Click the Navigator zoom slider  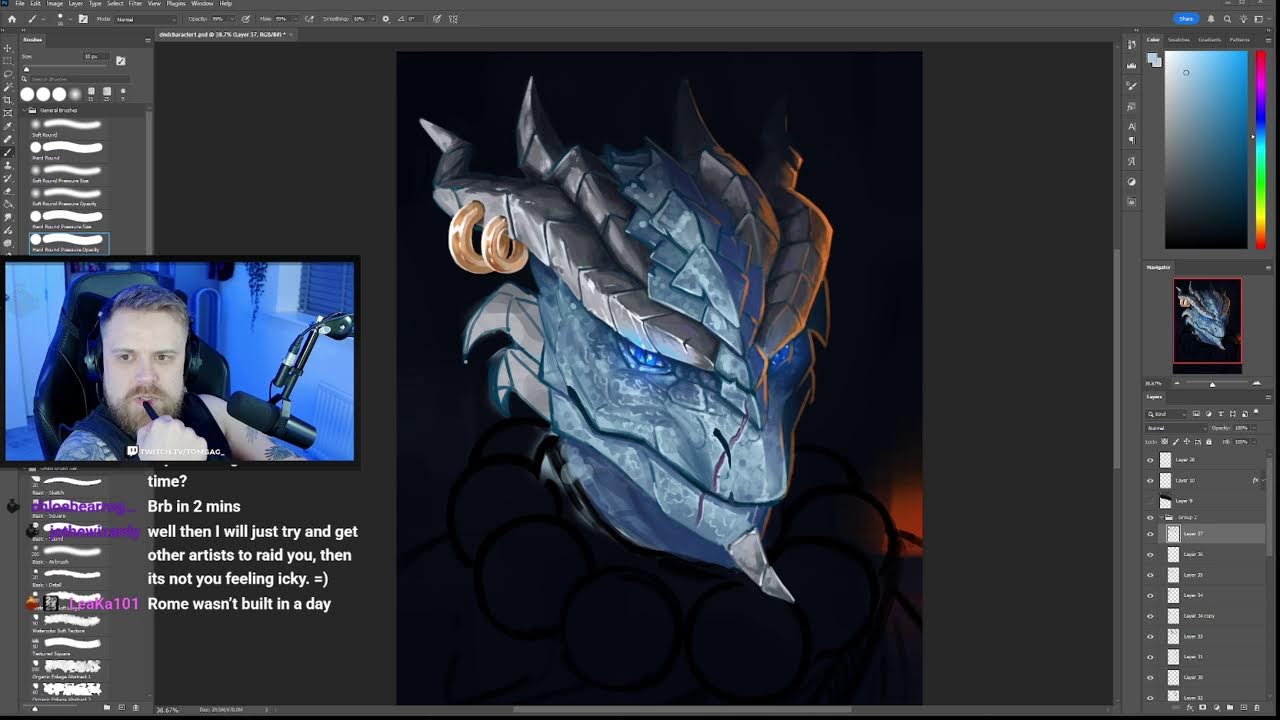(1212, 384)
